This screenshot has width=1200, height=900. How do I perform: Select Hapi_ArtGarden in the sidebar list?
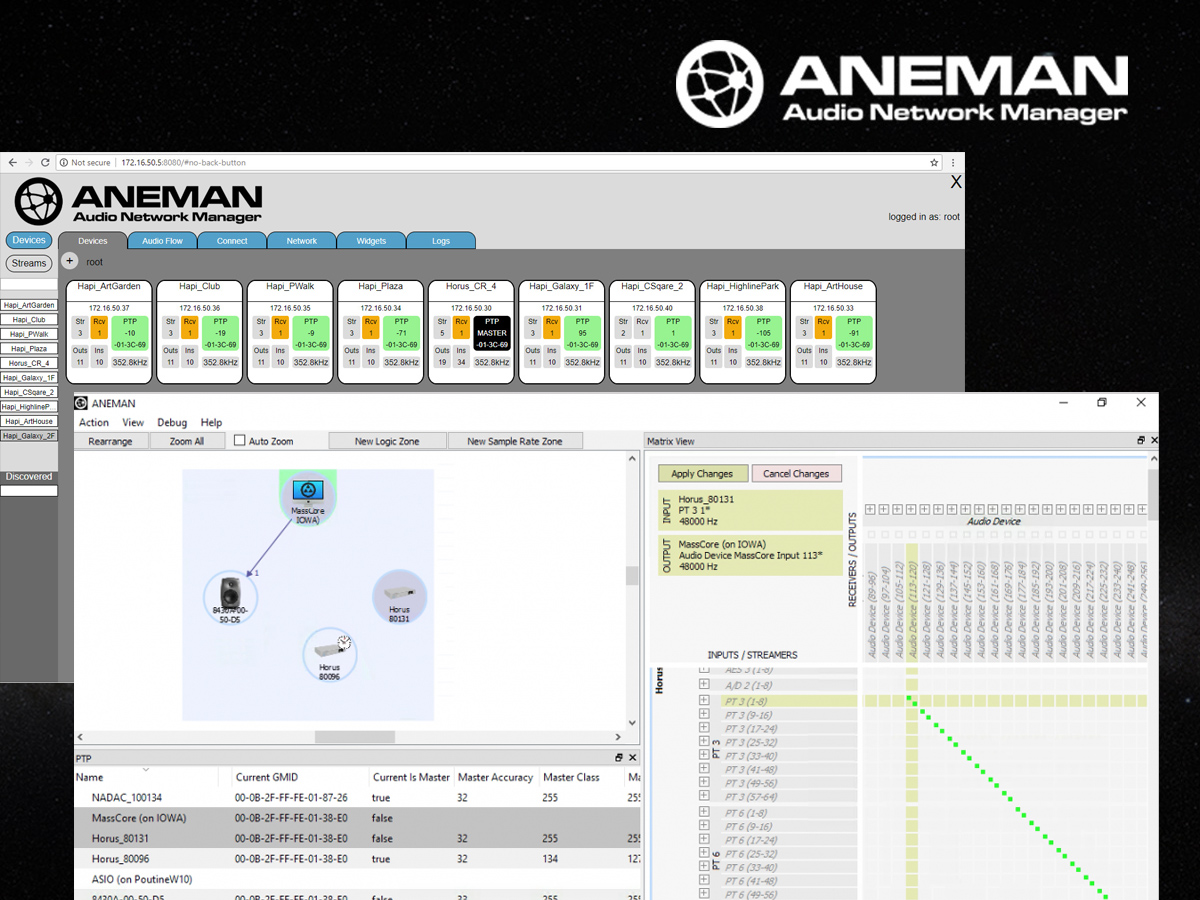(x=29, y=305)
